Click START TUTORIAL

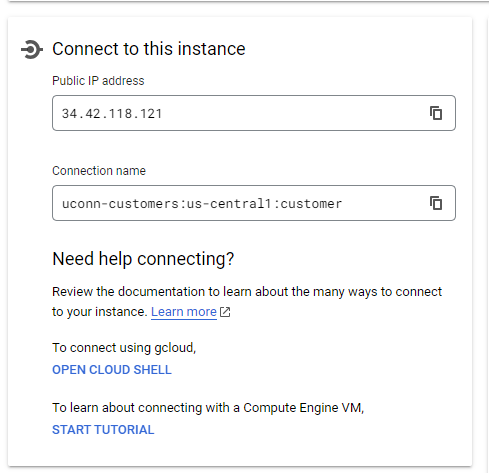point(103,430)
